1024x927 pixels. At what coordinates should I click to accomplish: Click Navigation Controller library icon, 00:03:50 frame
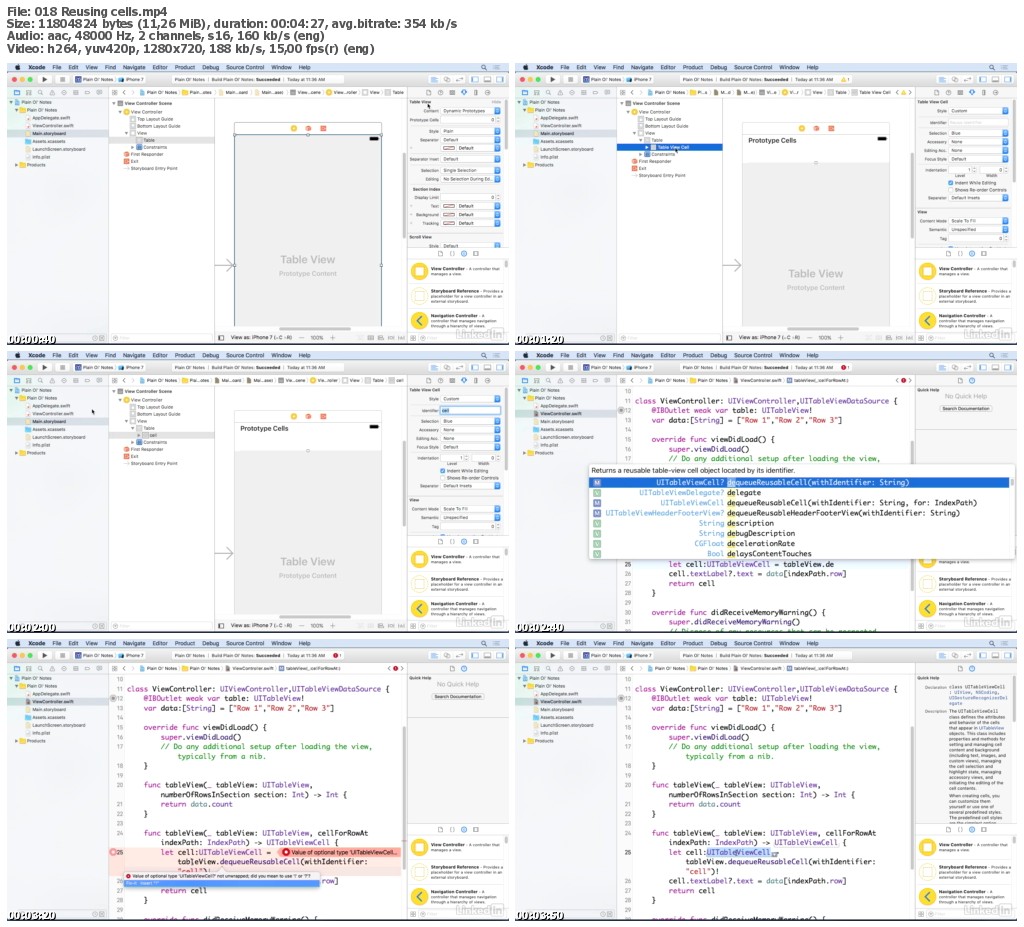pos(927,896)
